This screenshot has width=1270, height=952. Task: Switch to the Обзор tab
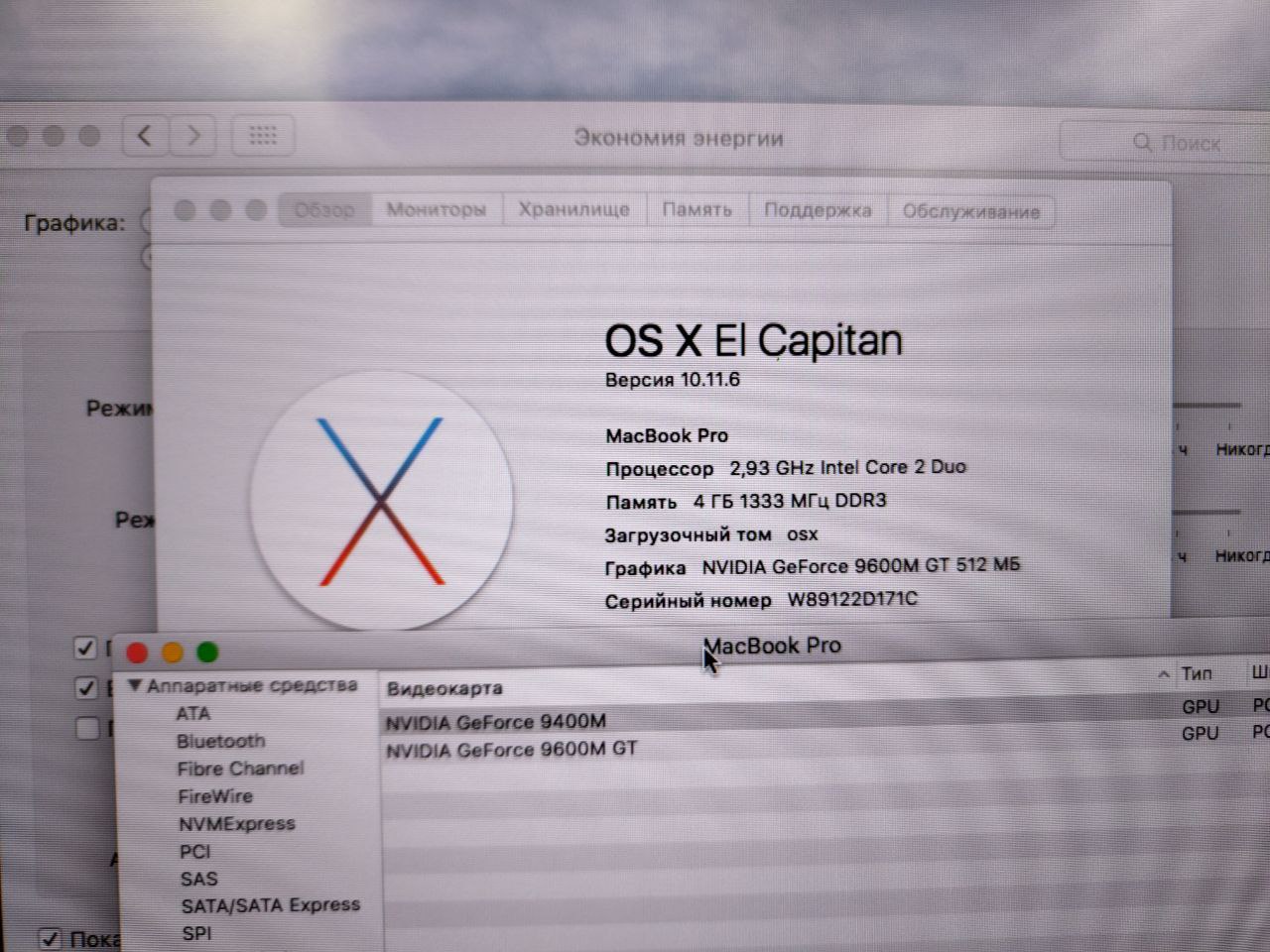click(324, 210)
